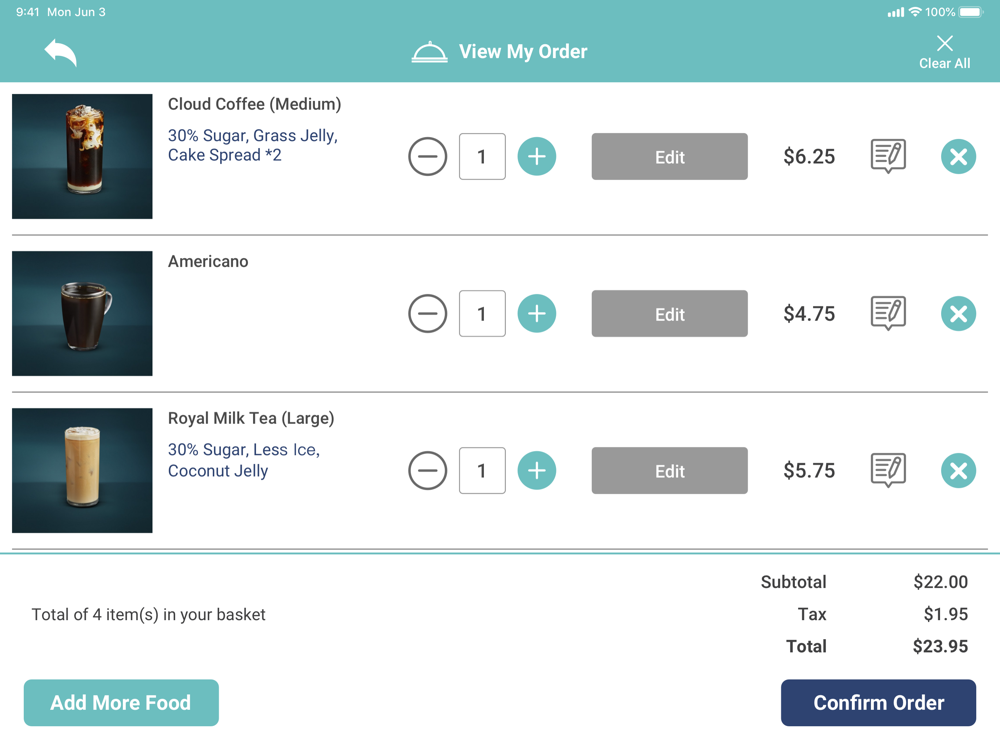Decrease Cloud Coffee quantity with minus
1000x750 pixels.
tap(427, 156)
